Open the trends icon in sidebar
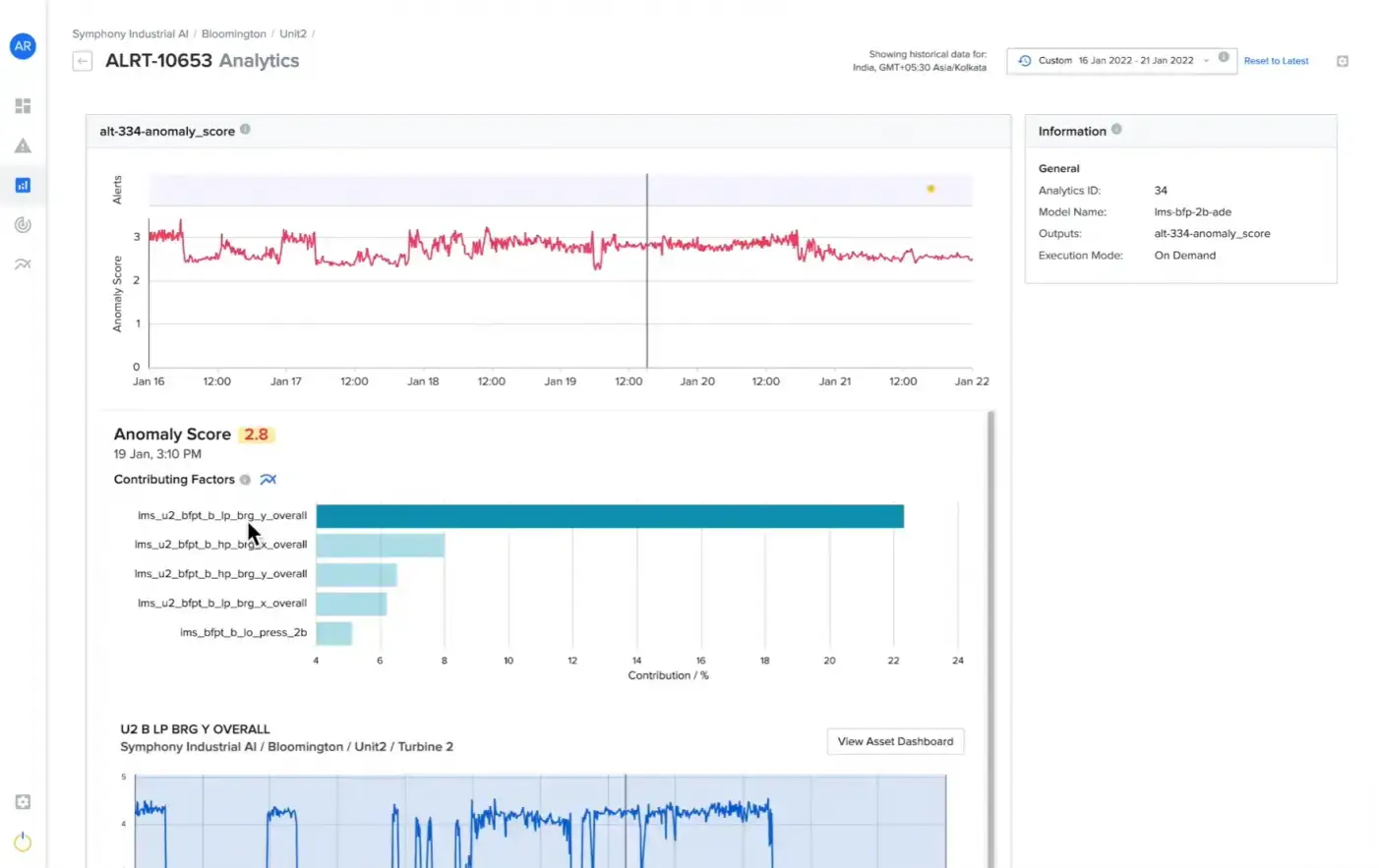Screen dimensions: 1377x868 click(23, 263)
